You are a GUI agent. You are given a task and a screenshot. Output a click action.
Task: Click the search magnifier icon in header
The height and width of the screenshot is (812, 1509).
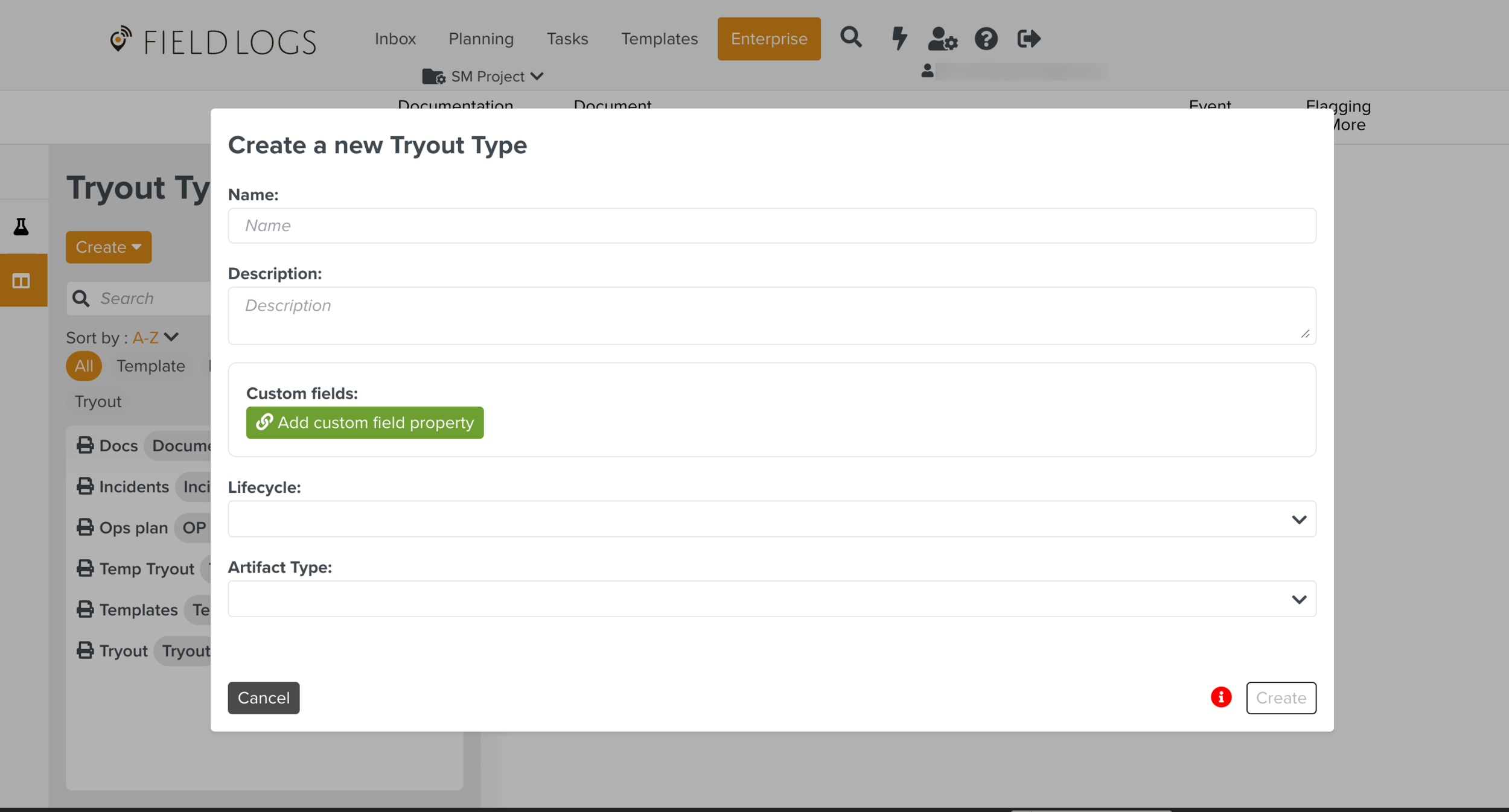coord(850,38)
